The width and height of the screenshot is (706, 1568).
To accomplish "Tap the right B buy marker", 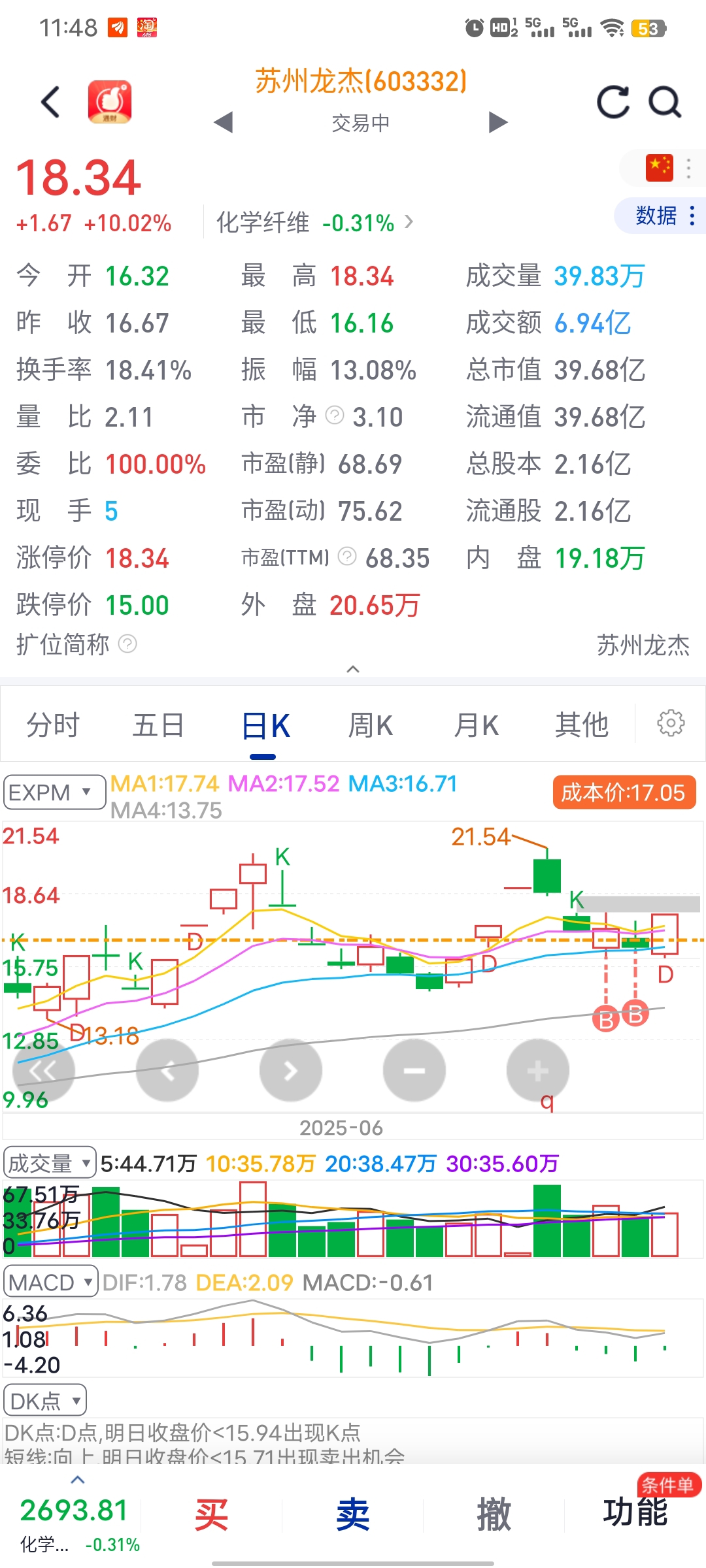I will pos(635,1014).
